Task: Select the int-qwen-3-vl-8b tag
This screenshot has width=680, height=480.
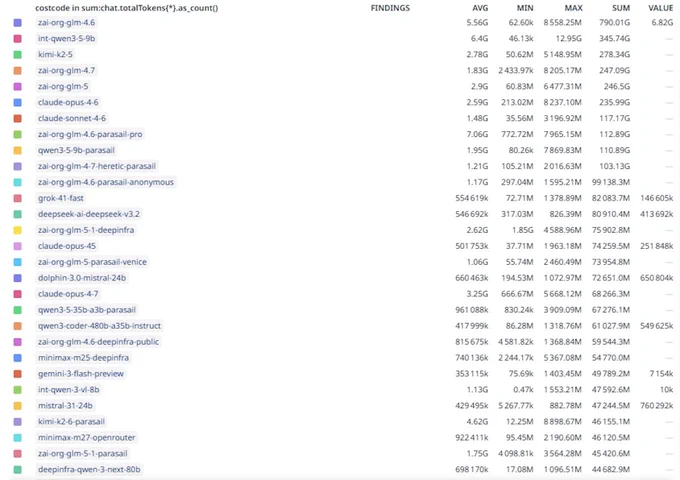Action: click(x=69, y=390)
